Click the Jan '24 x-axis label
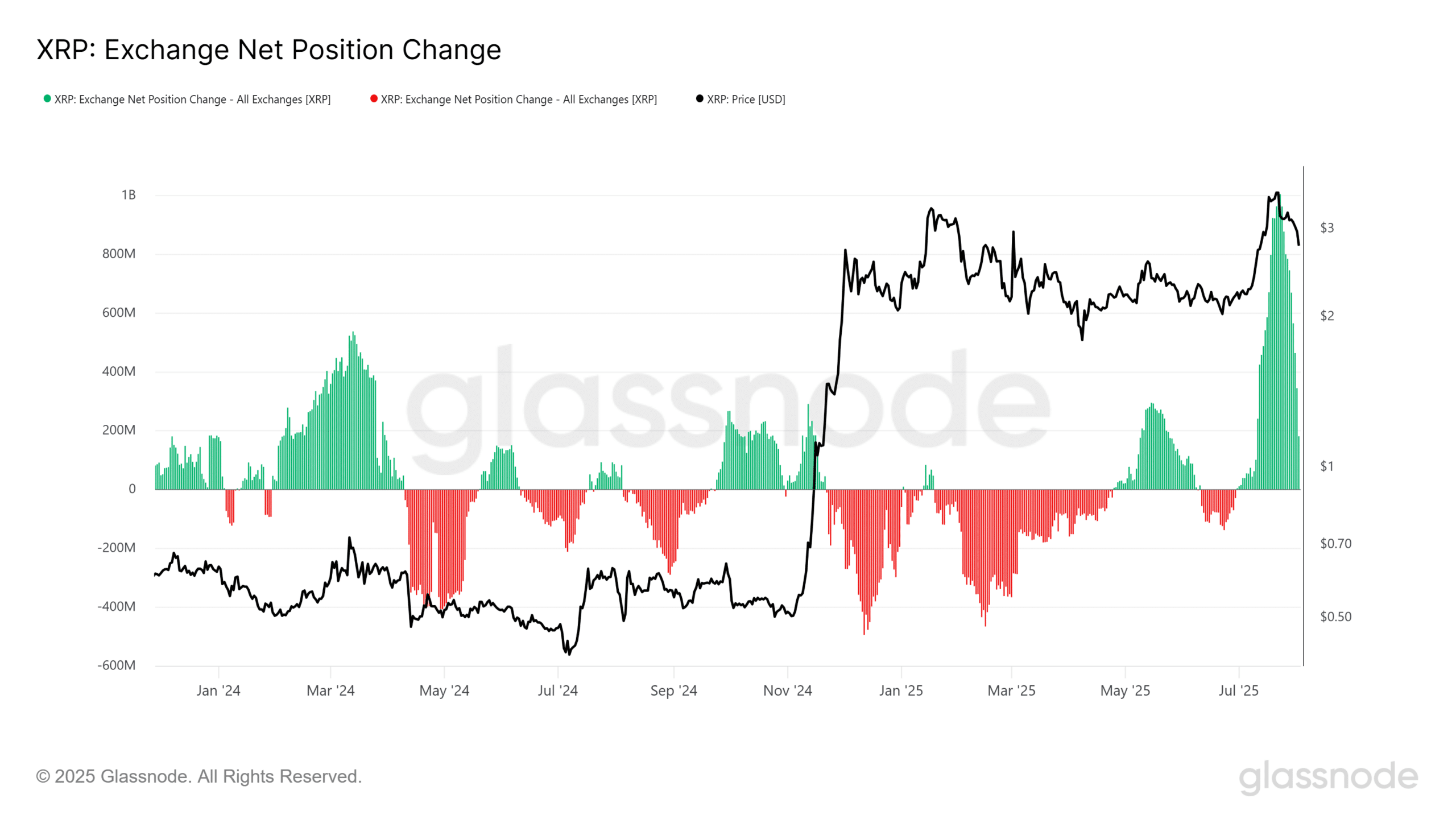 (x=218, y=690)
